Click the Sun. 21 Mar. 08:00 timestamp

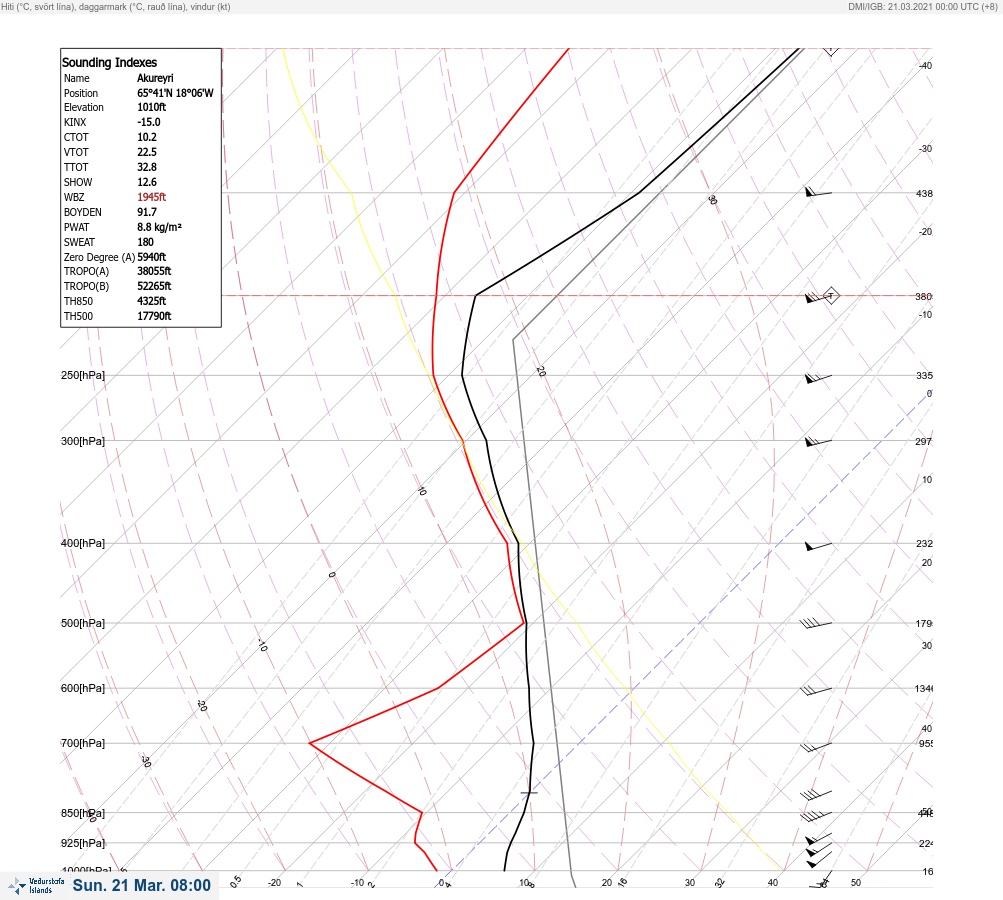click(142, 885)
